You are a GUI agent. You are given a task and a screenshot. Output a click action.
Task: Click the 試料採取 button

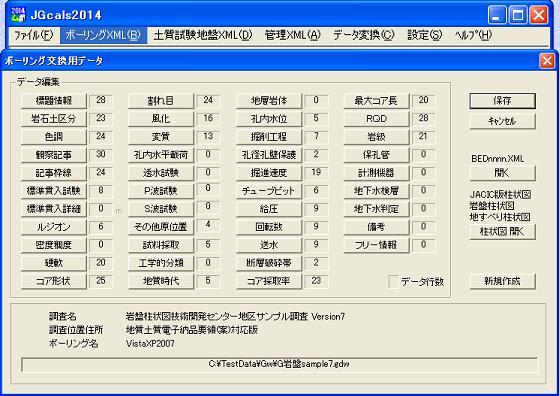161,245
